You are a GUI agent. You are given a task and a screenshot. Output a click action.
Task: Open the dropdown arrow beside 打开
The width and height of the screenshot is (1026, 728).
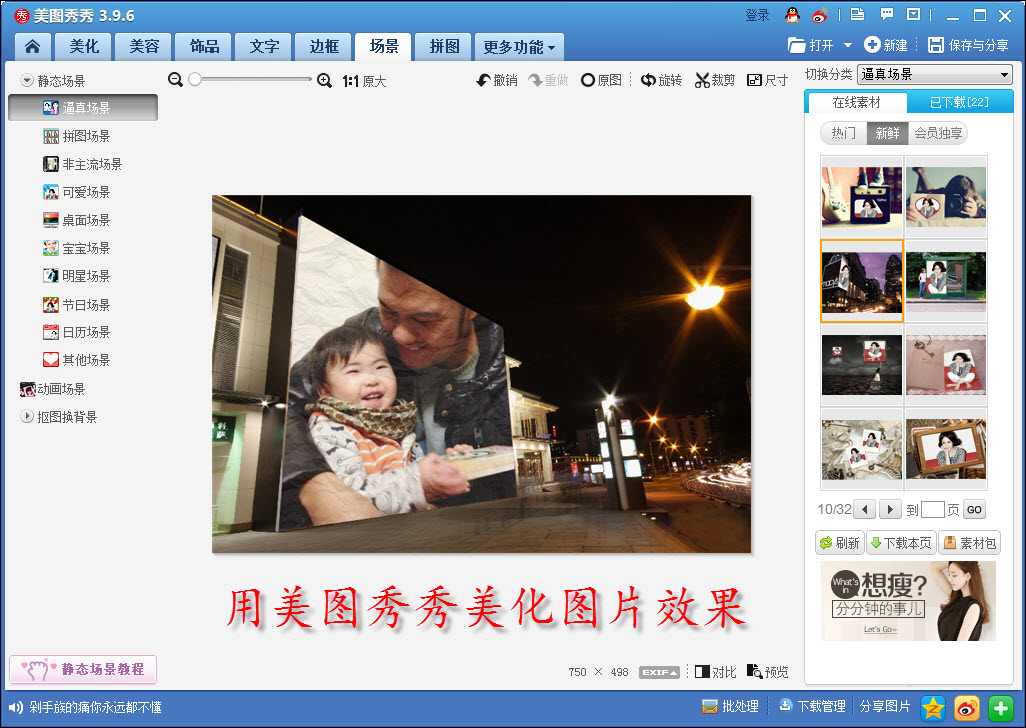[848, 45]
